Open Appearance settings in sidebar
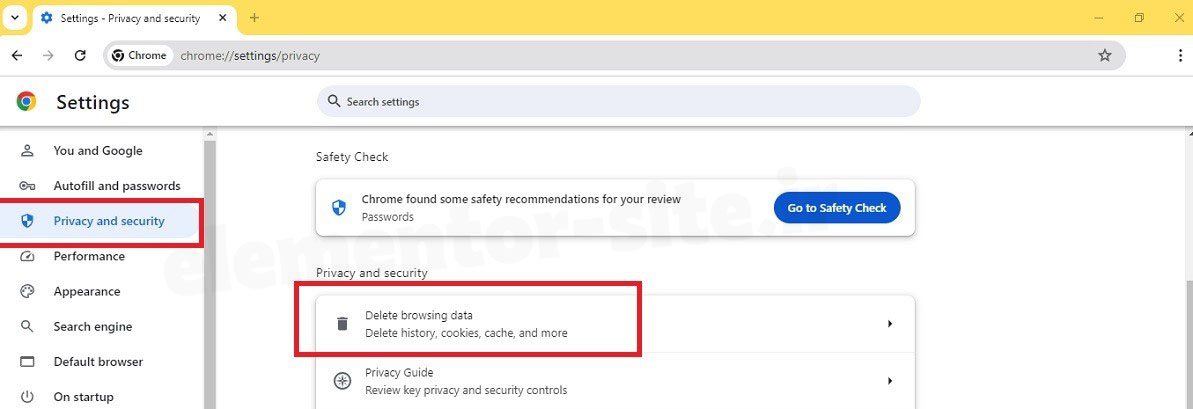Screen dimensions: 1193x409 (x=86, y=292)
